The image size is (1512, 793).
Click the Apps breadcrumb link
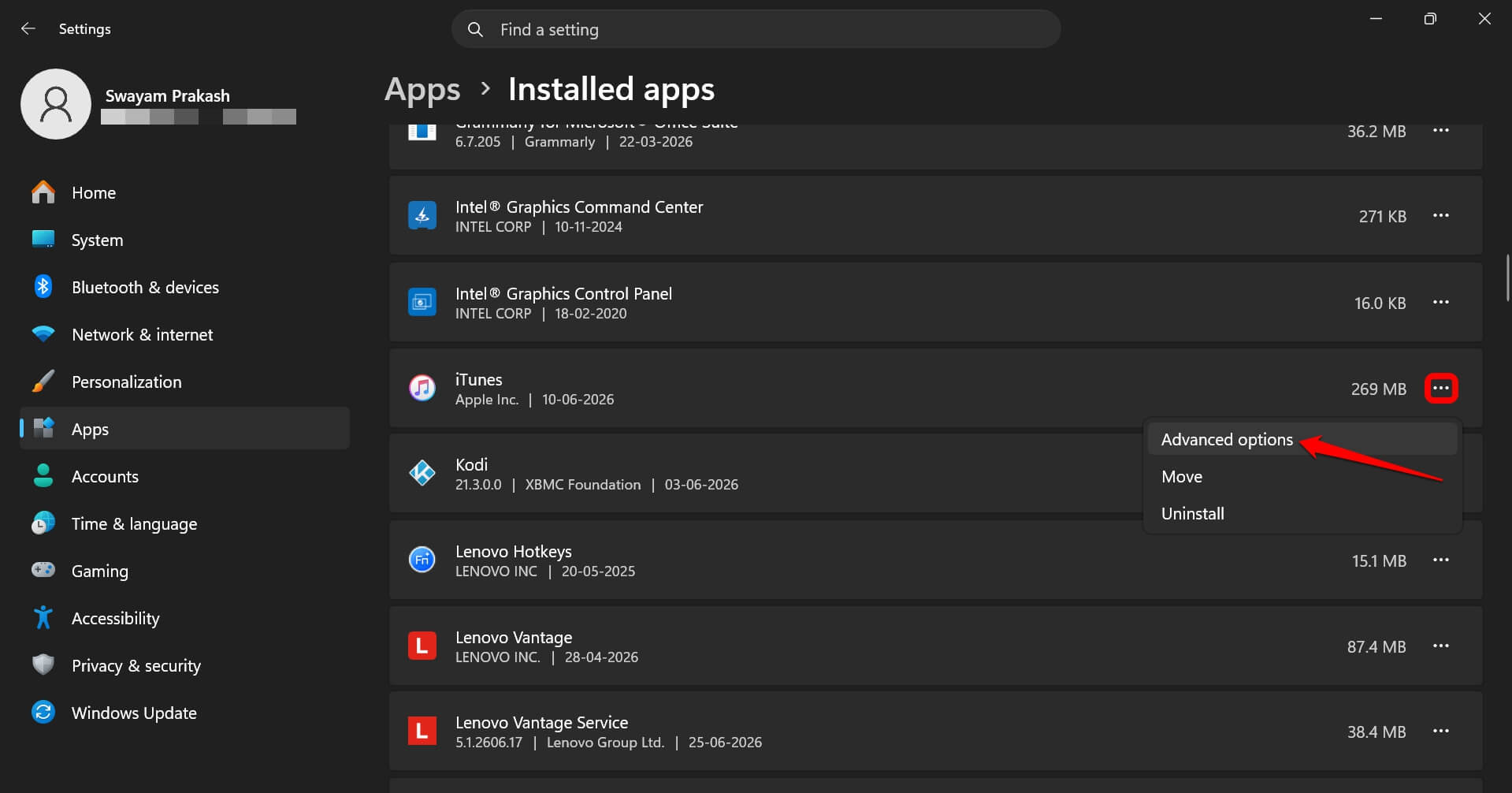(x=422, y=89)
